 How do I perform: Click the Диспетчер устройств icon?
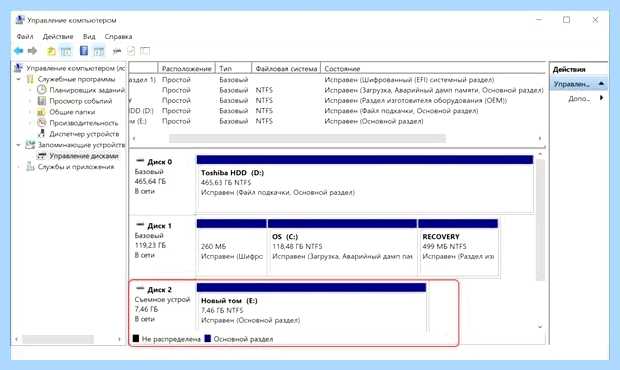pyautogui.click(x=42, y=134)
